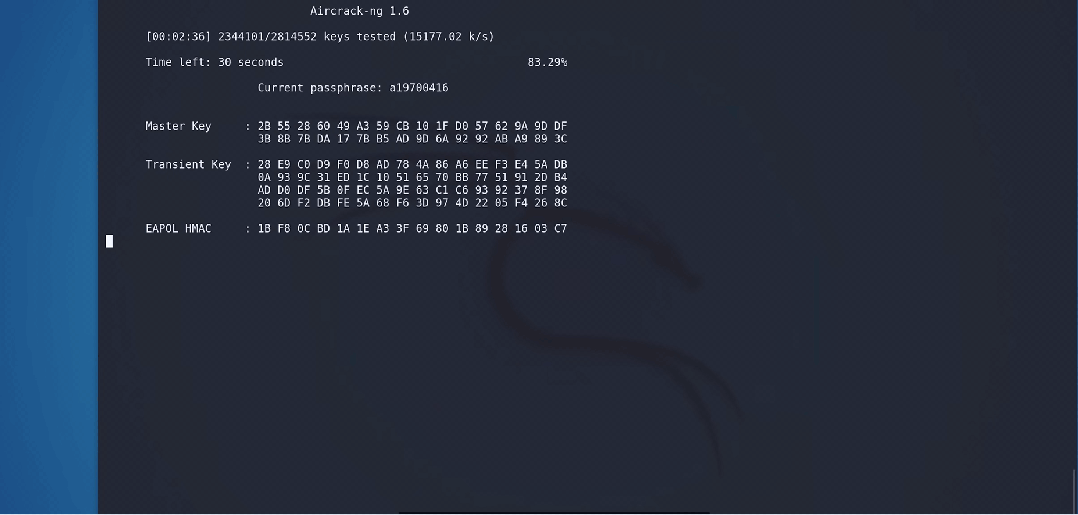
Task: Click the 'EAPOL HMAC' label
Action: point(179,228)
